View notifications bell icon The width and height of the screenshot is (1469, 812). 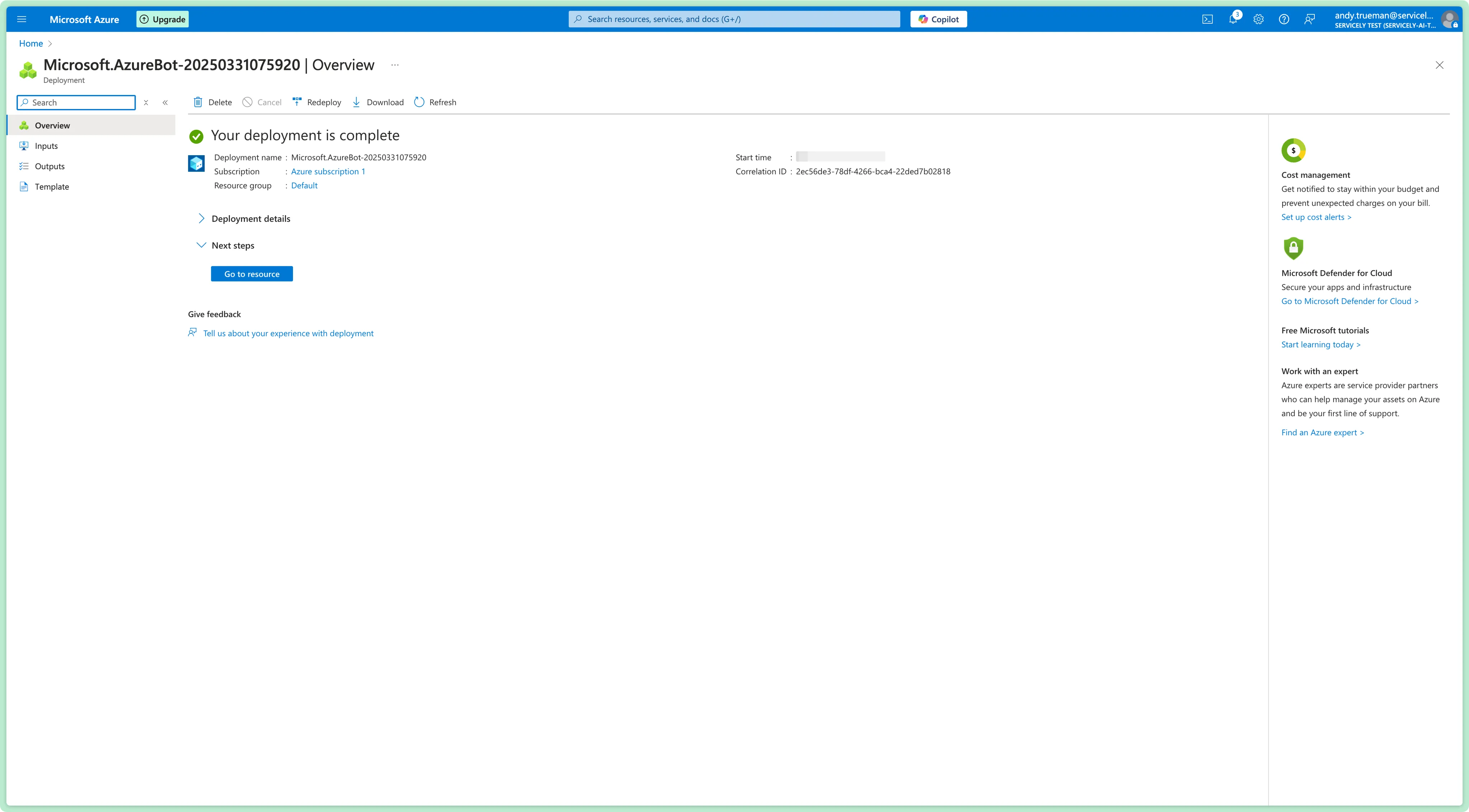[1233, 19]
